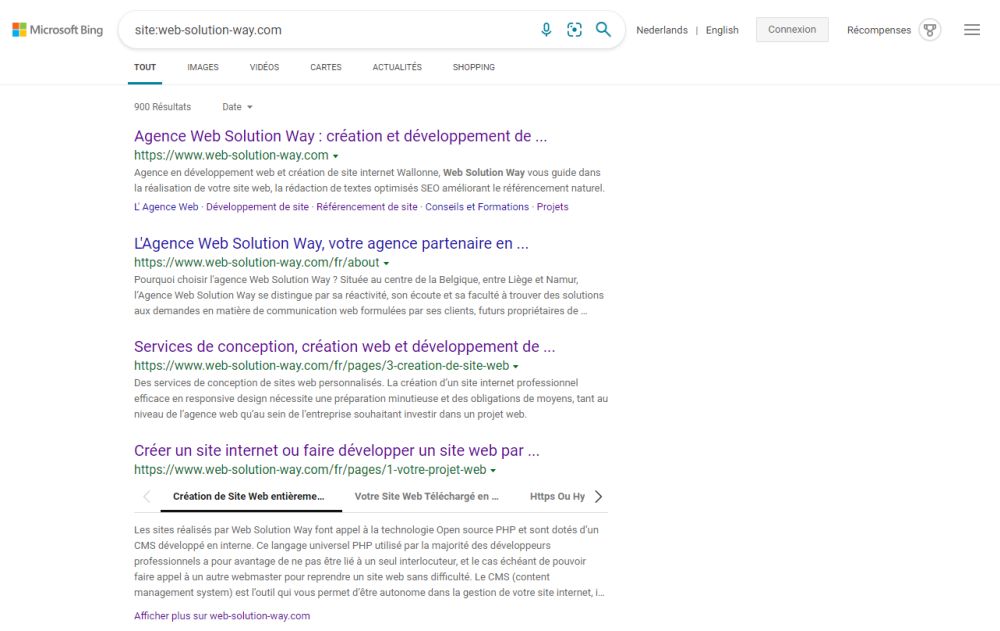Image resolution: width=1000 pixels, height=631 pixels.
Task: Expand arrow beside 1-votre-projet-web URL
Action: click(x=492, y=470)
